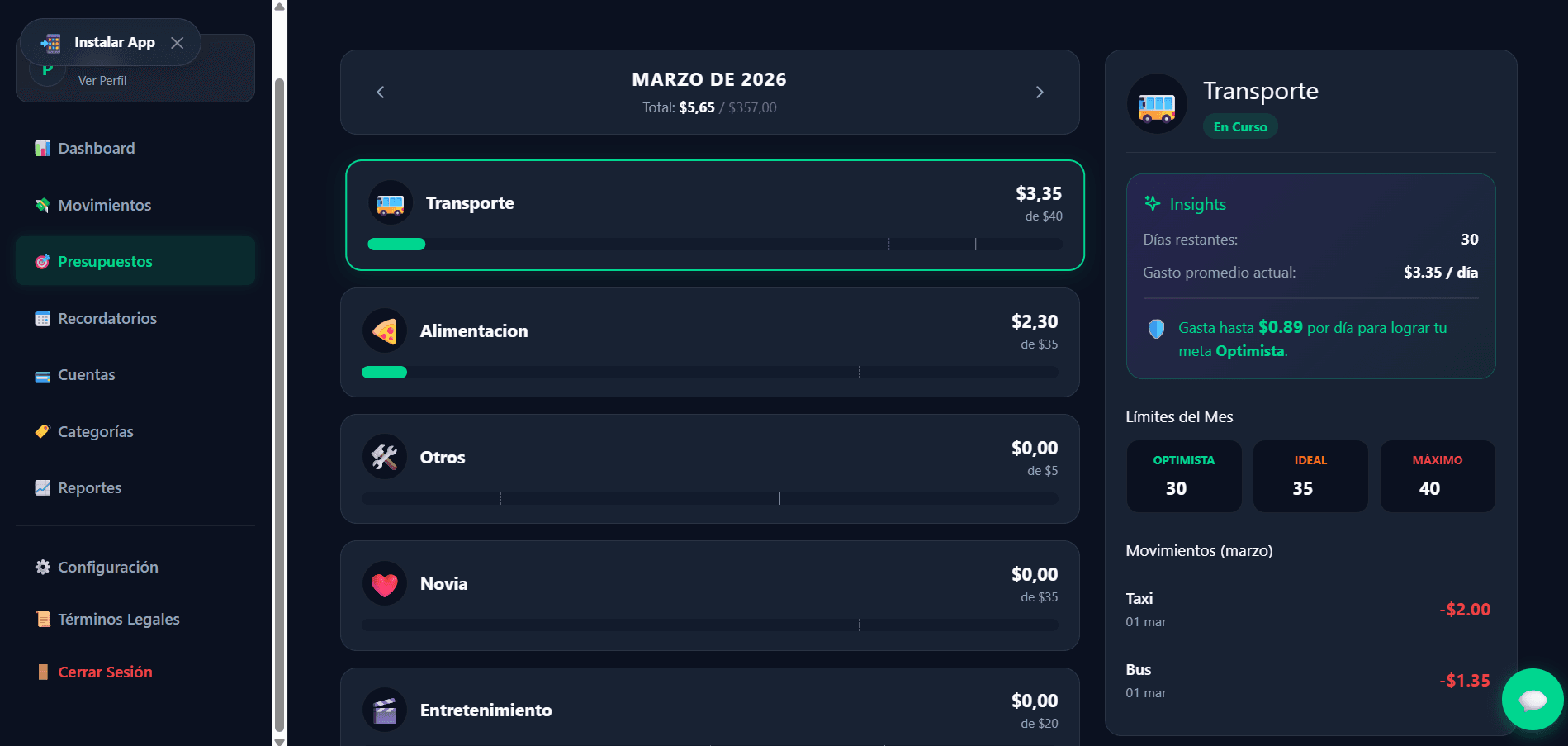This screenshot has height=746, width=1568.
Task: Click the heart icon for Novia budget
Action: (385, 584)
